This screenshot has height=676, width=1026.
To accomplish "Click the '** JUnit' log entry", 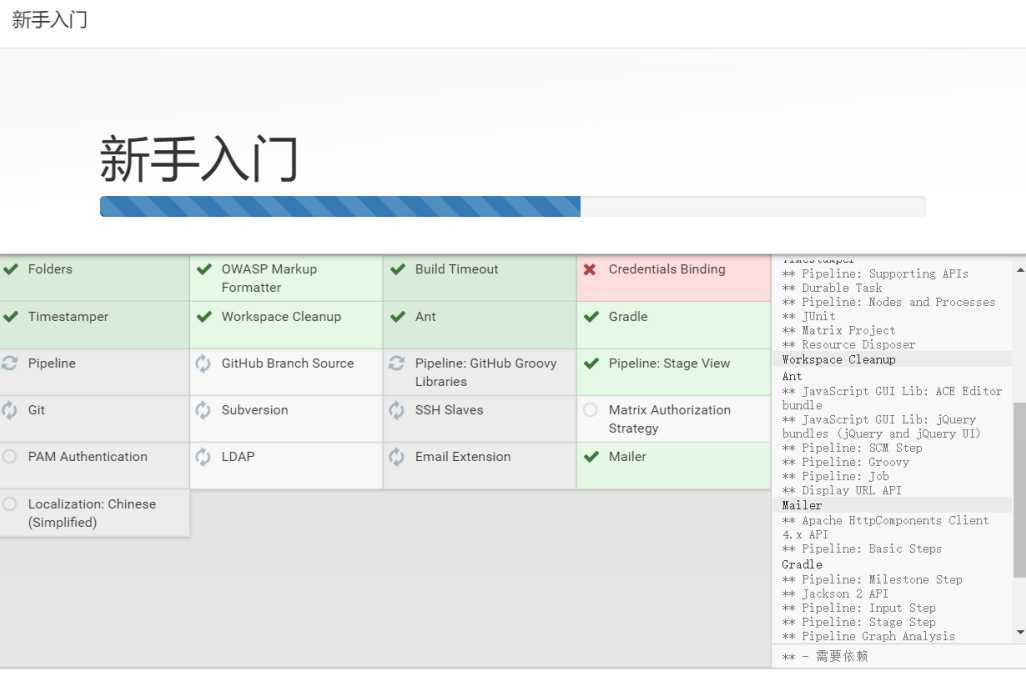I will tap(809, 316).
